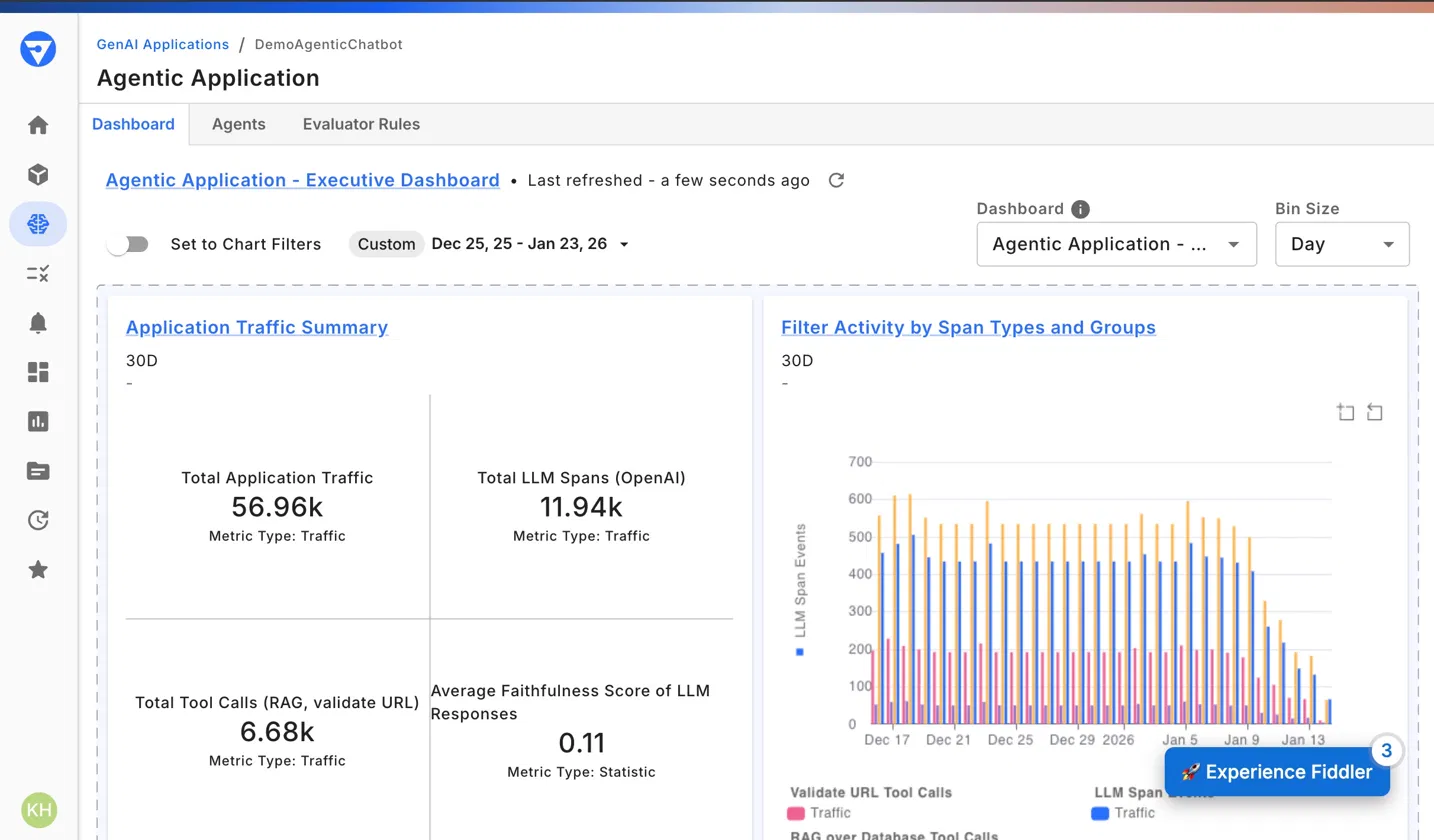
Task: Open the Home icon in the sidebar
Action: [x=38, y=126]
